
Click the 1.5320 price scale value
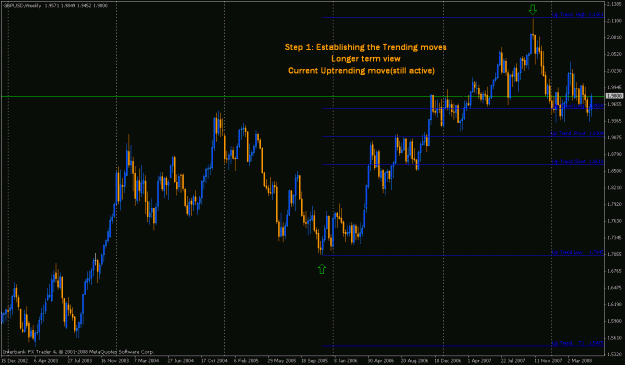tap(614, 354)
